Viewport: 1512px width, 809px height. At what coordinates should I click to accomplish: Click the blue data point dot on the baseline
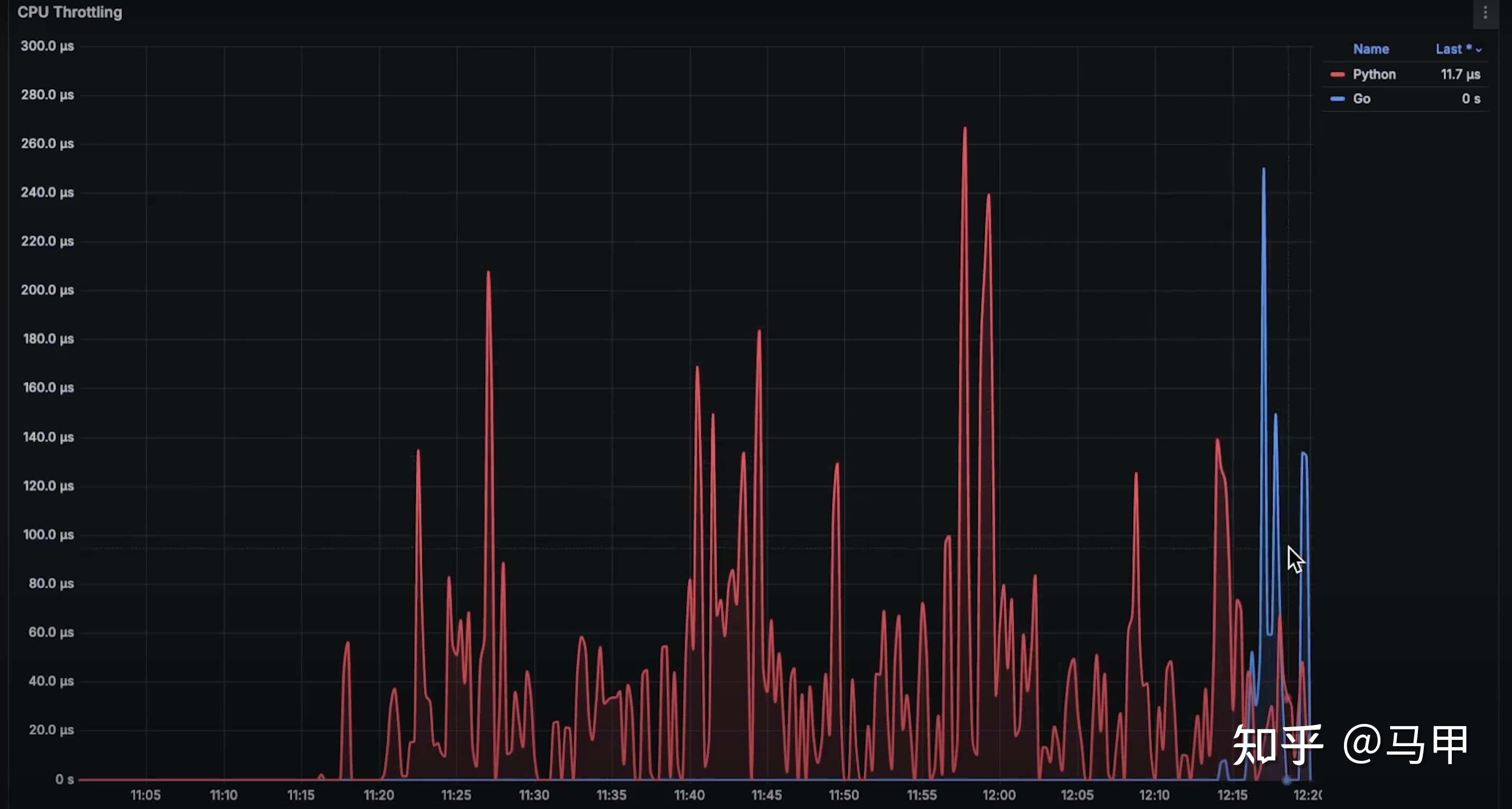[1286, 780]
